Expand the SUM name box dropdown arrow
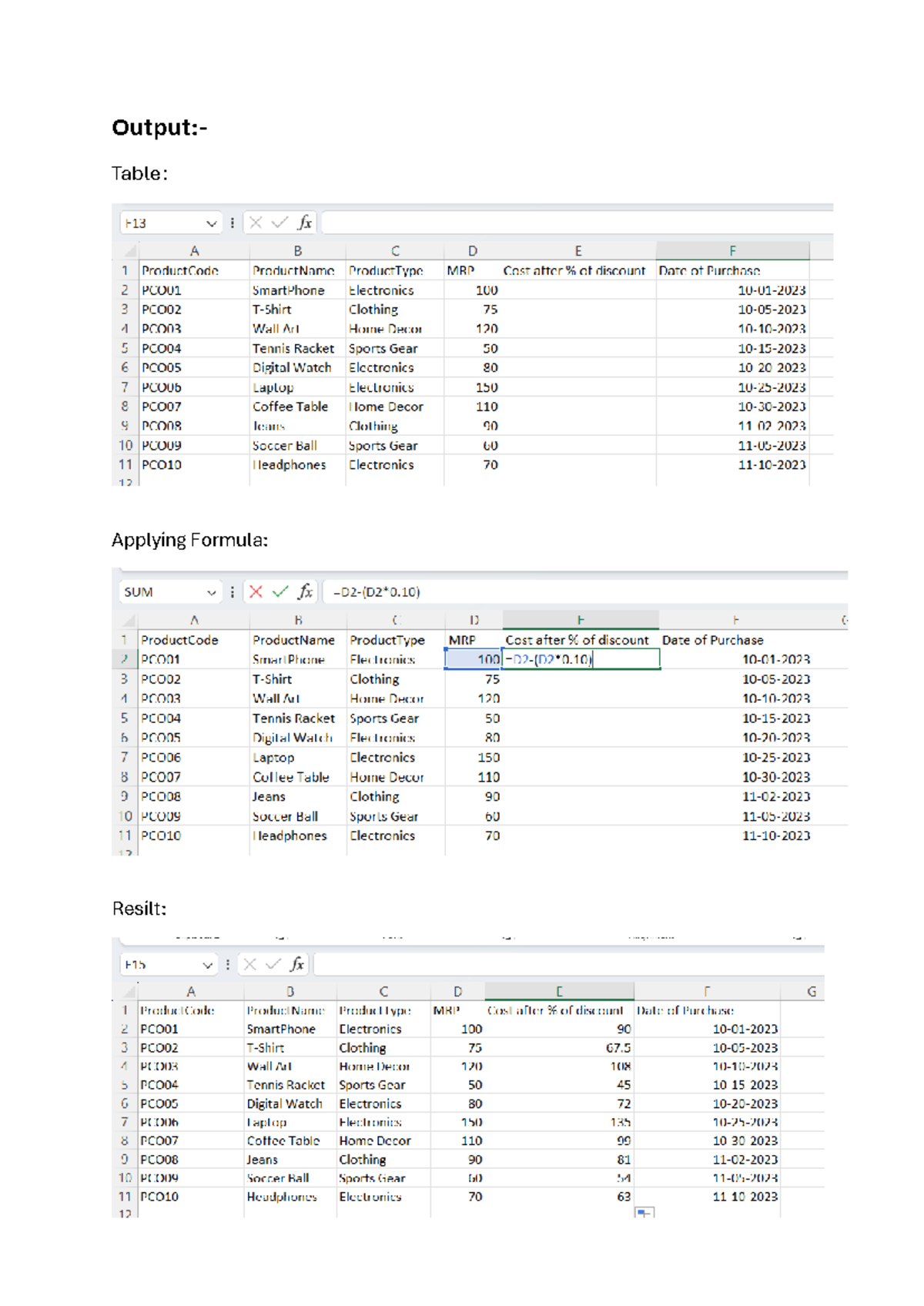Screen dimensions: 924x1306 pos(211,592)
